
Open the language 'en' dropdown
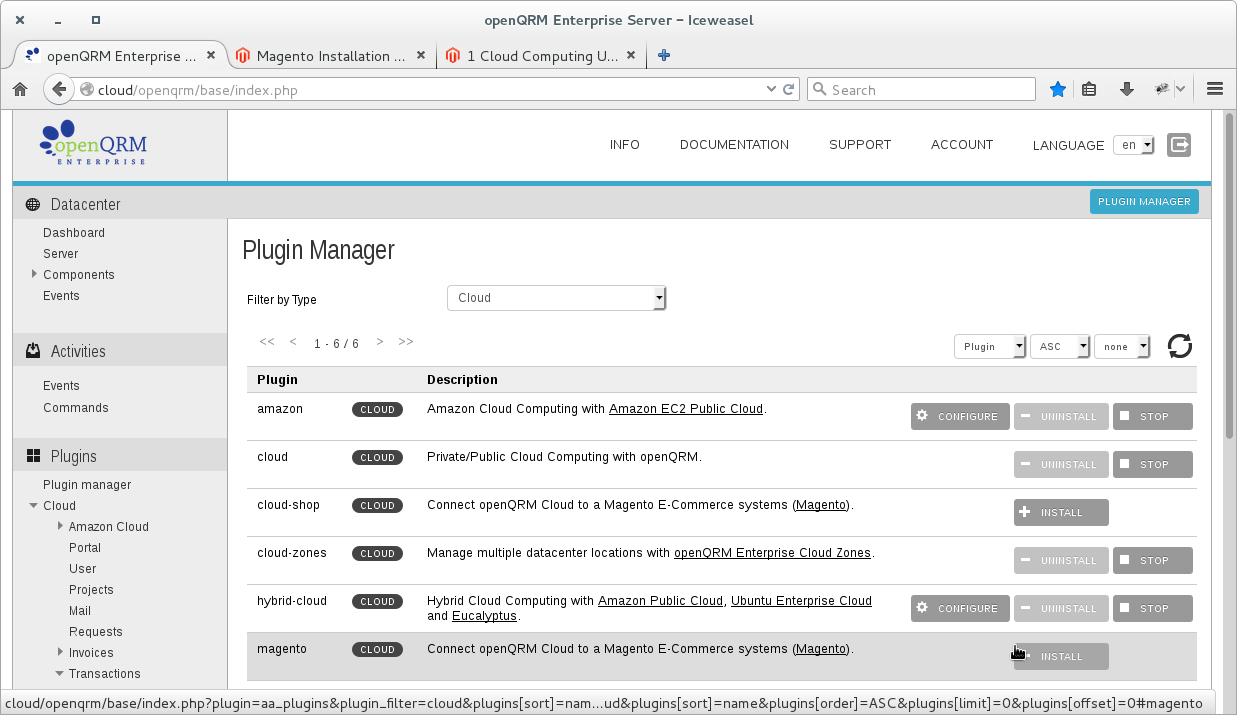(x=1134, y=145)
